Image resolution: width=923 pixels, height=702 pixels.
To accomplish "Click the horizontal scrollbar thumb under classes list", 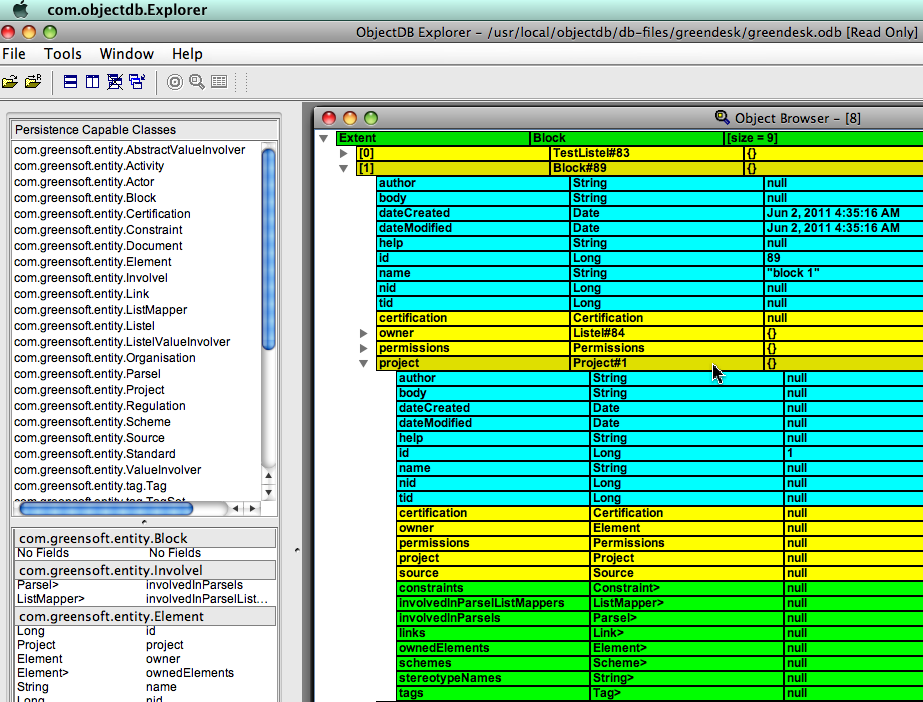I will [x=106, y=508].
